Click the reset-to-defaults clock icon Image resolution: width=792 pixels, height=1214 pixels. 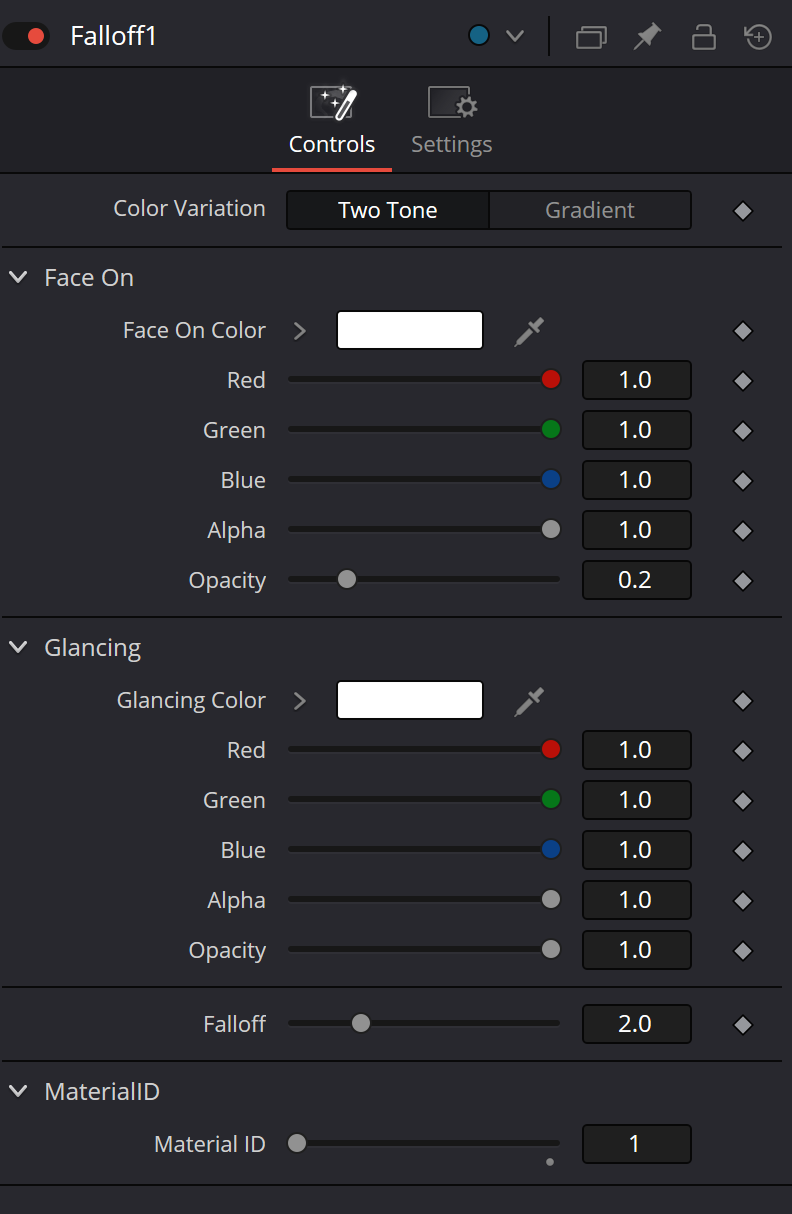click(x=758, y=37)
